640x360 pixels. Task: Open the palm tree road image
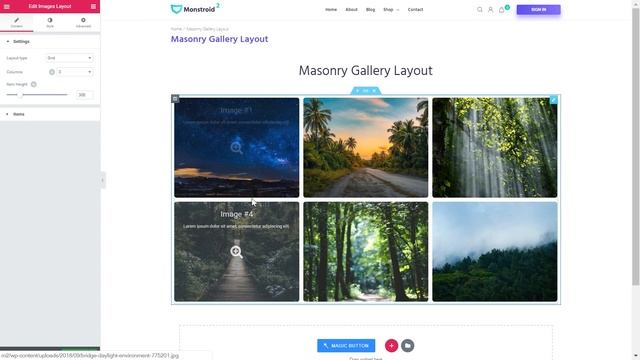point(366,147)
